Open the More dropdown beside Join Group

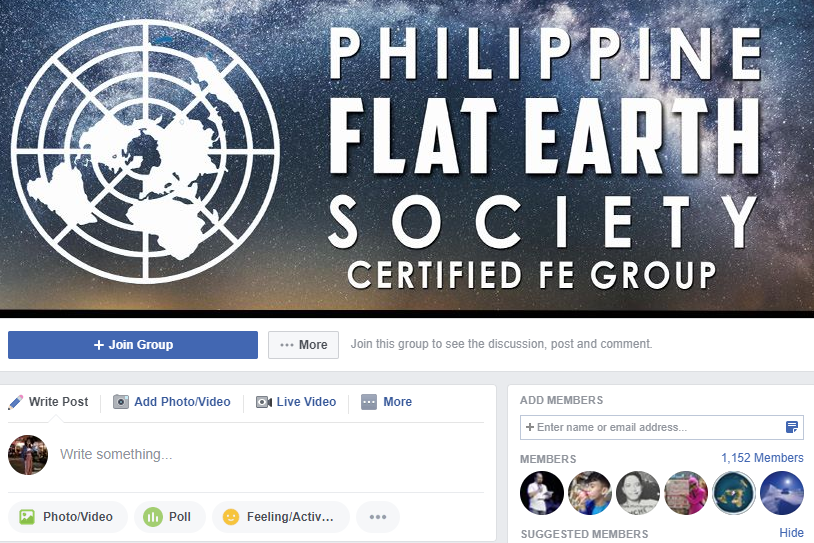click(304, 345)
